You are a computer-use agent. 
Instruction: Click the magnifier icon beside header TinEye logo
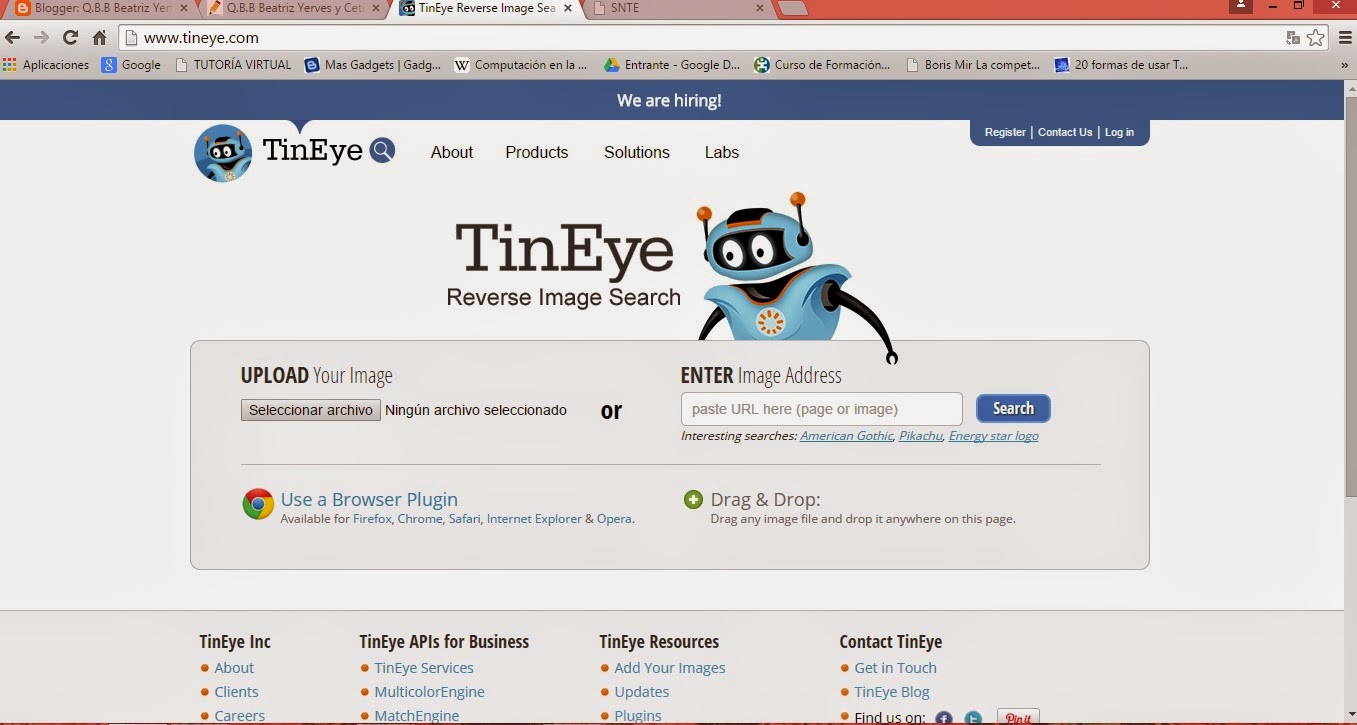382,151
